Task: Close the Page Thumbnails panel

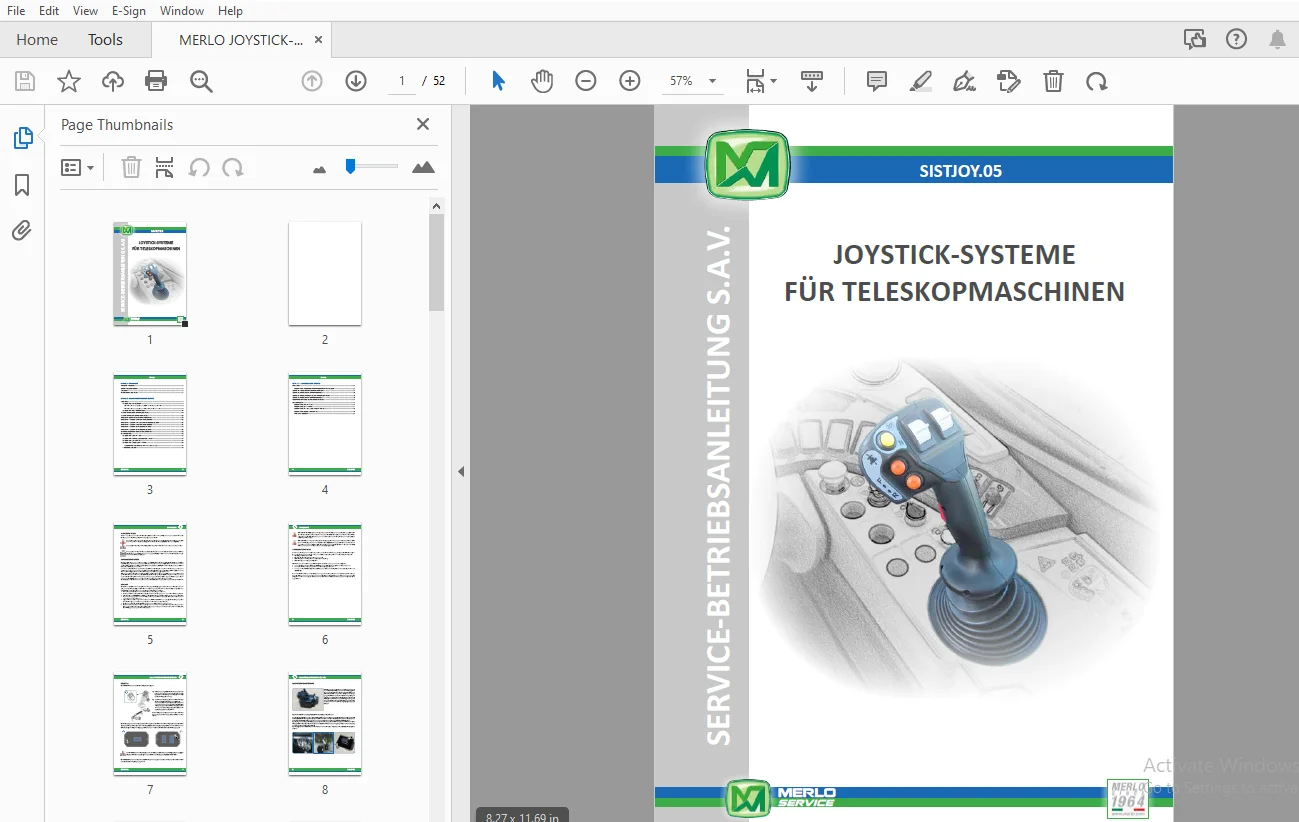Action: (423, 124)
